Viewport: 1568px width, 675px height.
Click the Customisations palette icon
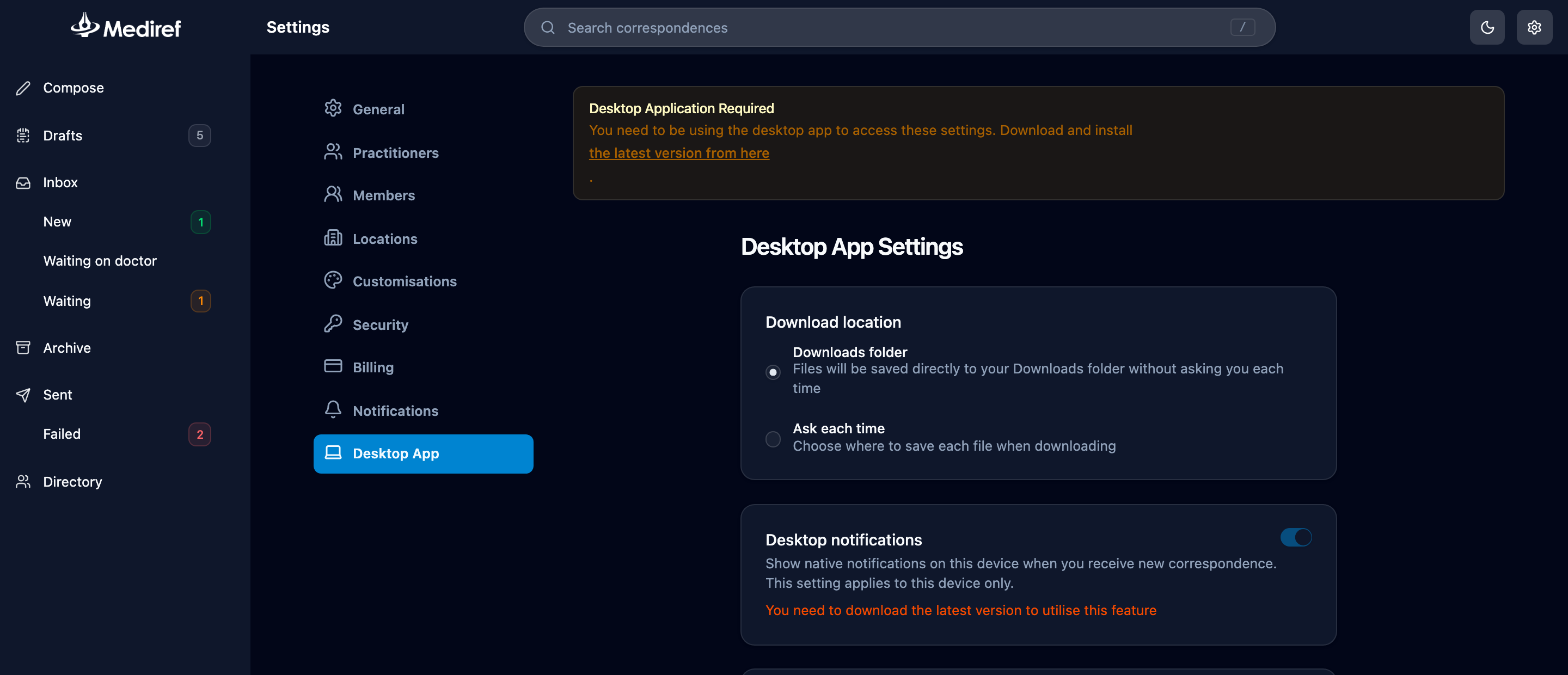(x=333, y=280)
